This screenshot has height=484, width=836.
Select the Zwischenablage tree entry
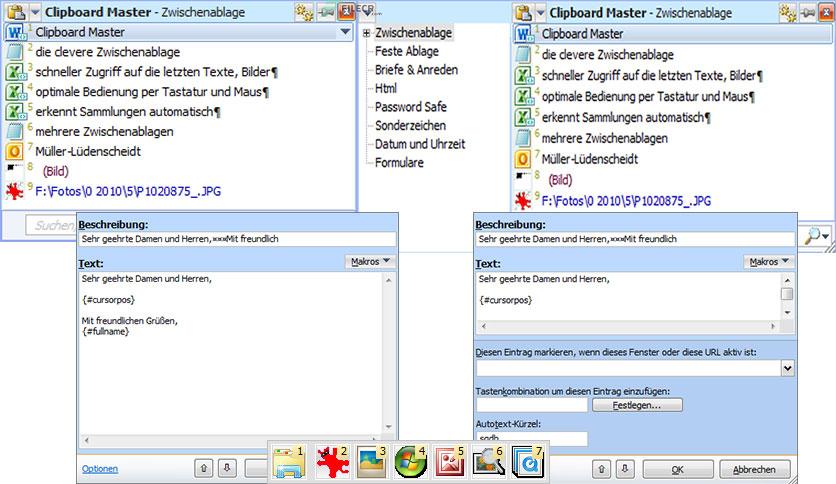(x=413, y=33)
